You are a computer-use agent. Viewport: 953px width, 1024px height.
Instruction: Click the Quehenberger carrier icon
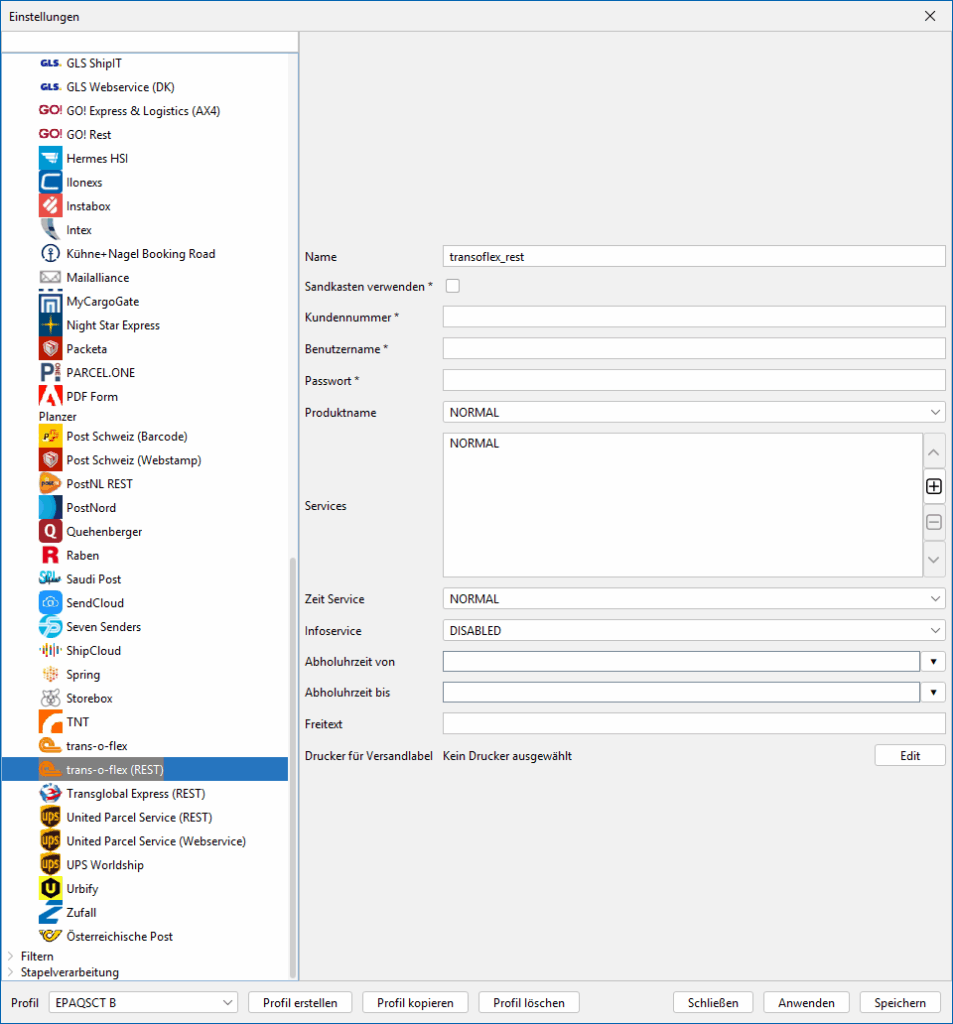(50, 532)
